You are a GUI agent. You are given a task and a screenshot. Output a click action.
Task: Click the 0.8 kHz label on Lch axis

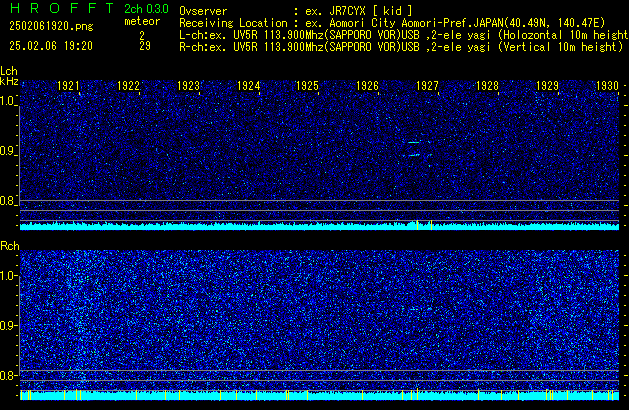[x=7, y=201]
